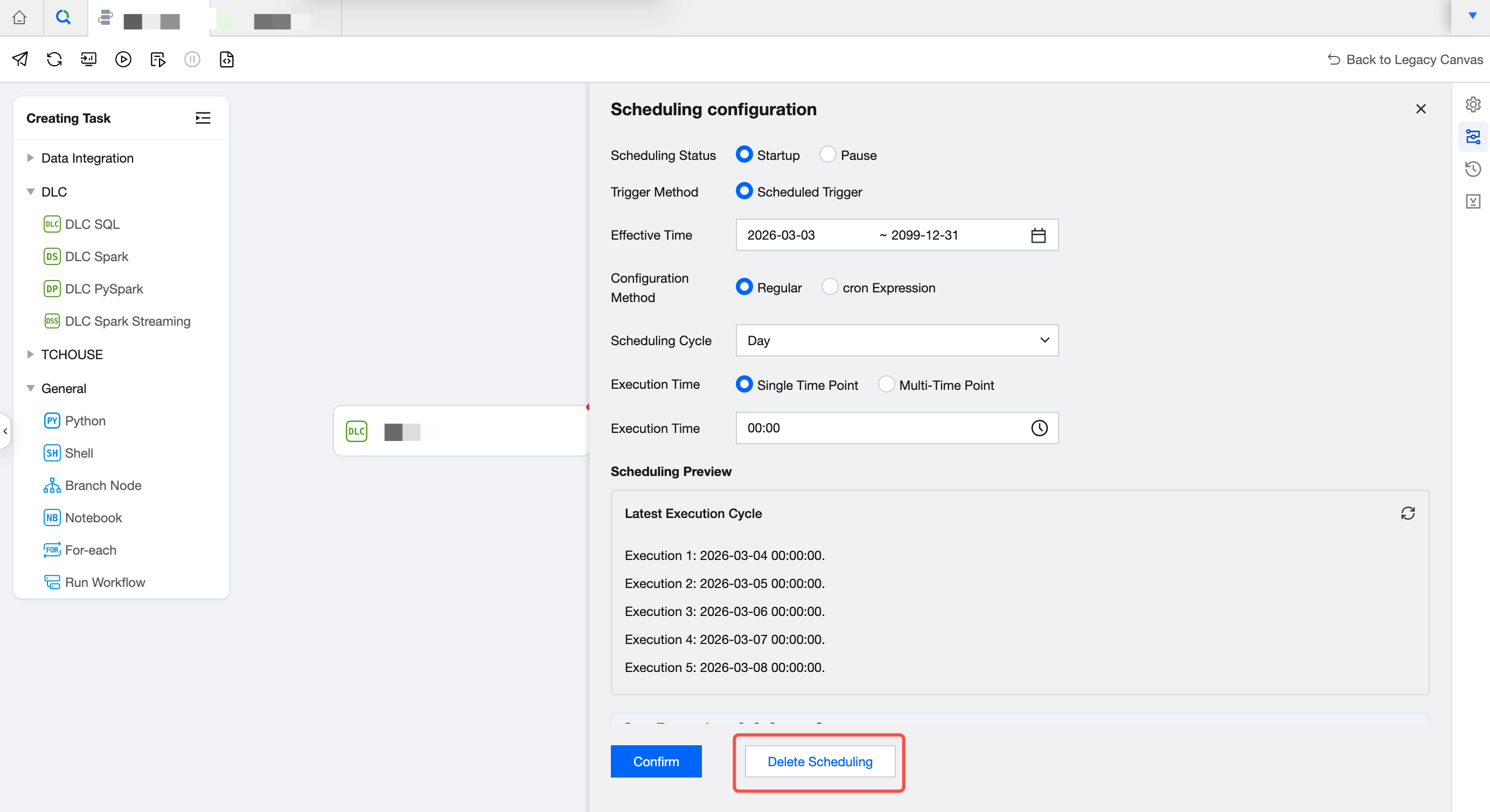The image size is (1490, 812).
Task: Click the play run icon in toolbar
Action: (x=123, y=59)
